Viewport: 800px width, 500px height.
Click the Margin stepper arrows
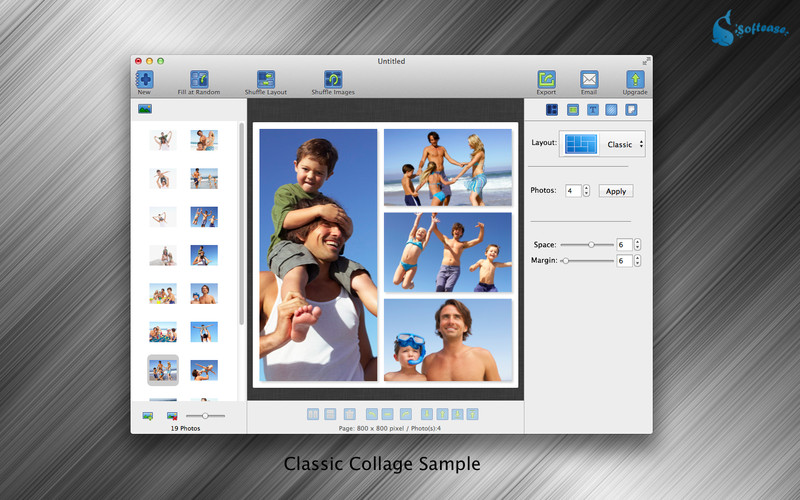[637, 261]
